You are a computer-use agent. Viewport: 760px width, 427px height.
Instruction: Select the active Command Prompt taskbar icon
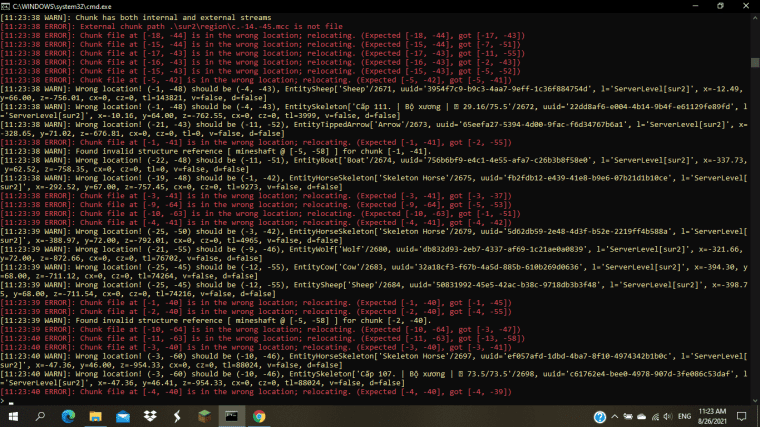click(x=231, y=415)
